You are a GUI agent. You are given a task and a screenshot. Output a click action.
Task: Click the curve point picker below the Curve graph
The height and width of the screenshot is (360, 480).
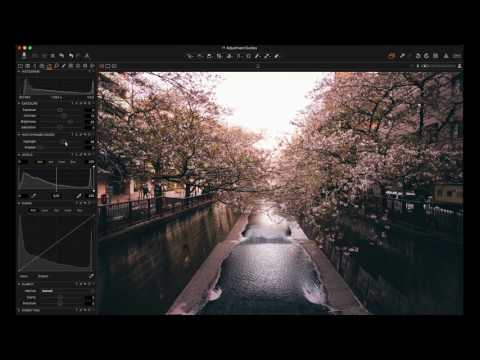[x=91, y=276]
